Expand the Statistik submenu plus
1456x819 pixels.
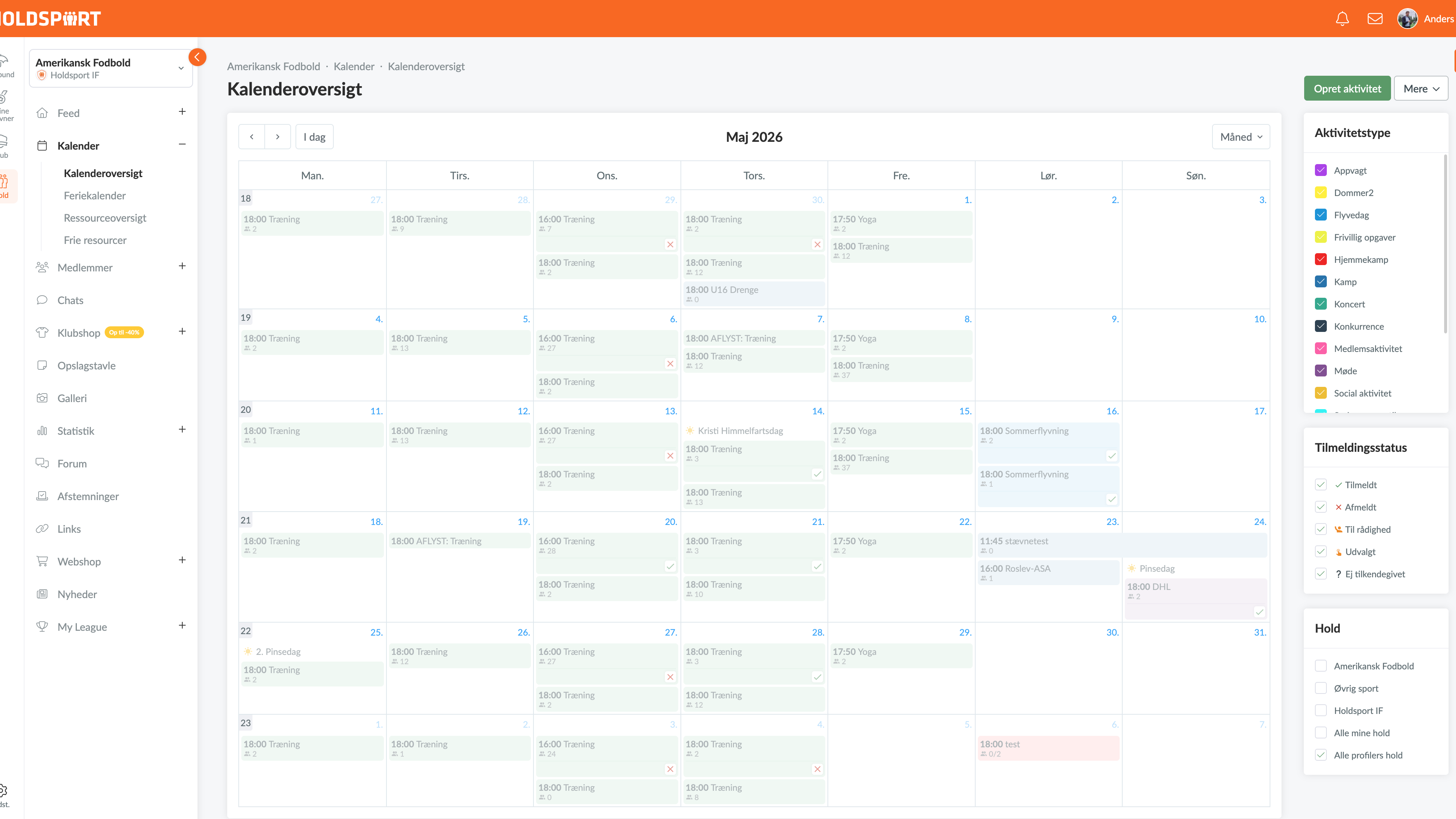[x=182, y=429]
